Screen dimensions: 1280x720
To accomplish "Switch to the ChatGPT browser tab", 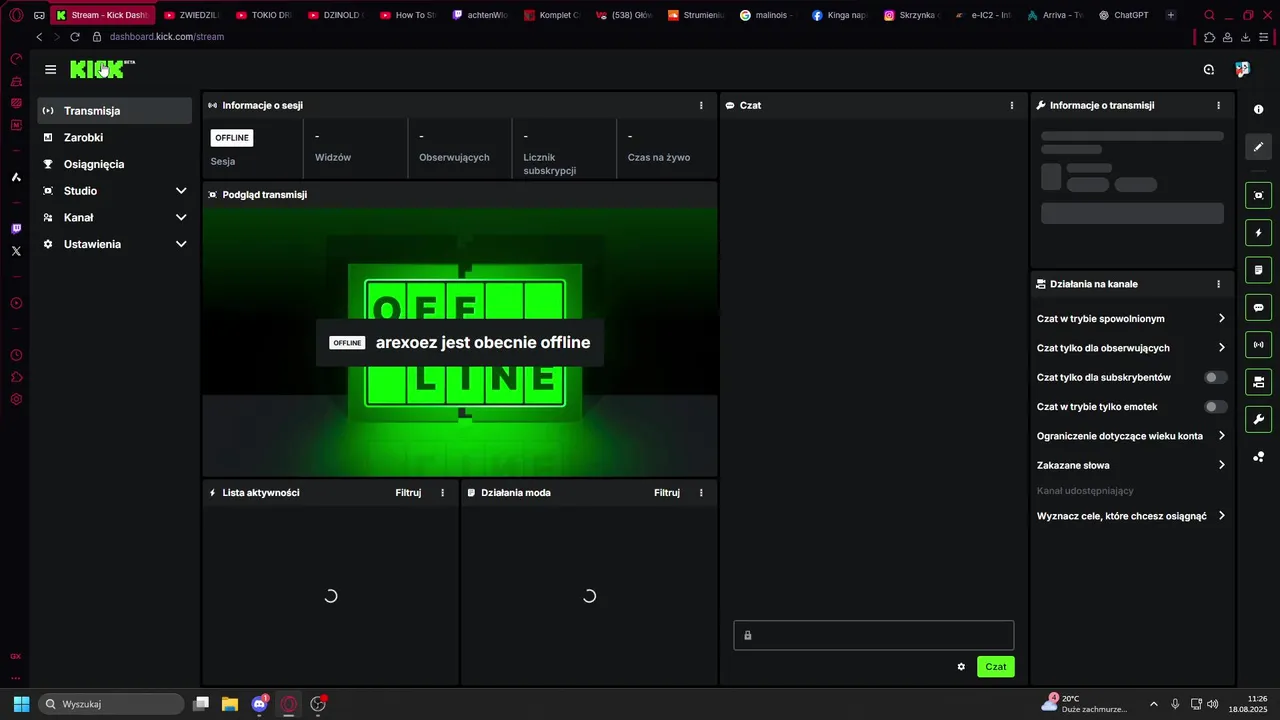I will (1123, 15).
